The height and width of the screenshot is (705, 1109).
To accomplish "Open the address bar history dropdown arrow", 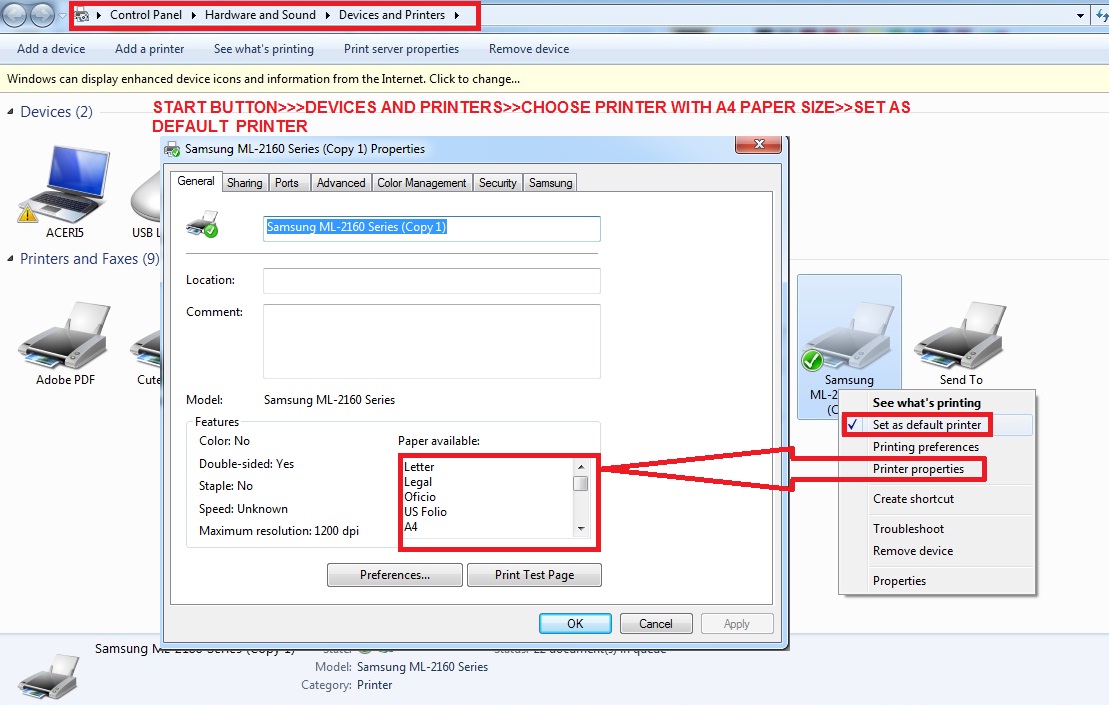I will (x=1081, y=16).
